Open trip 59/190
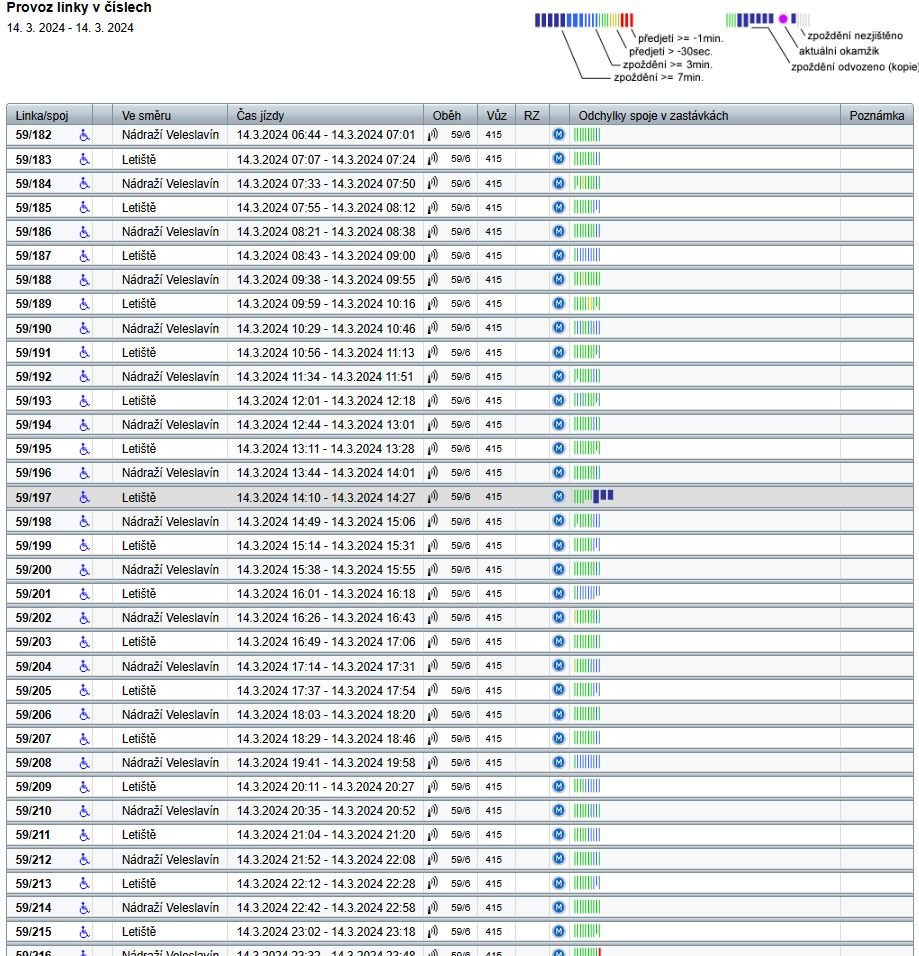 (x=34, y=329)
